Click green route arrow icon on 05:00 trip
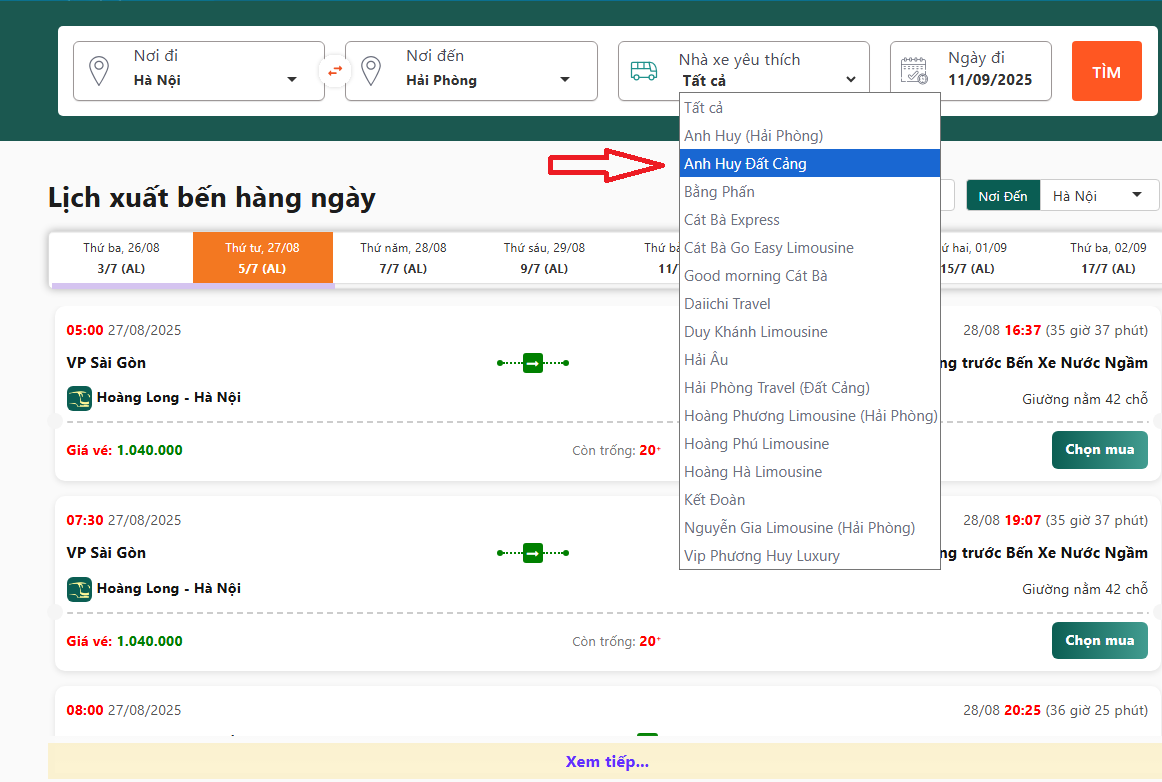 pyautogui.click(x=533, y=363)
